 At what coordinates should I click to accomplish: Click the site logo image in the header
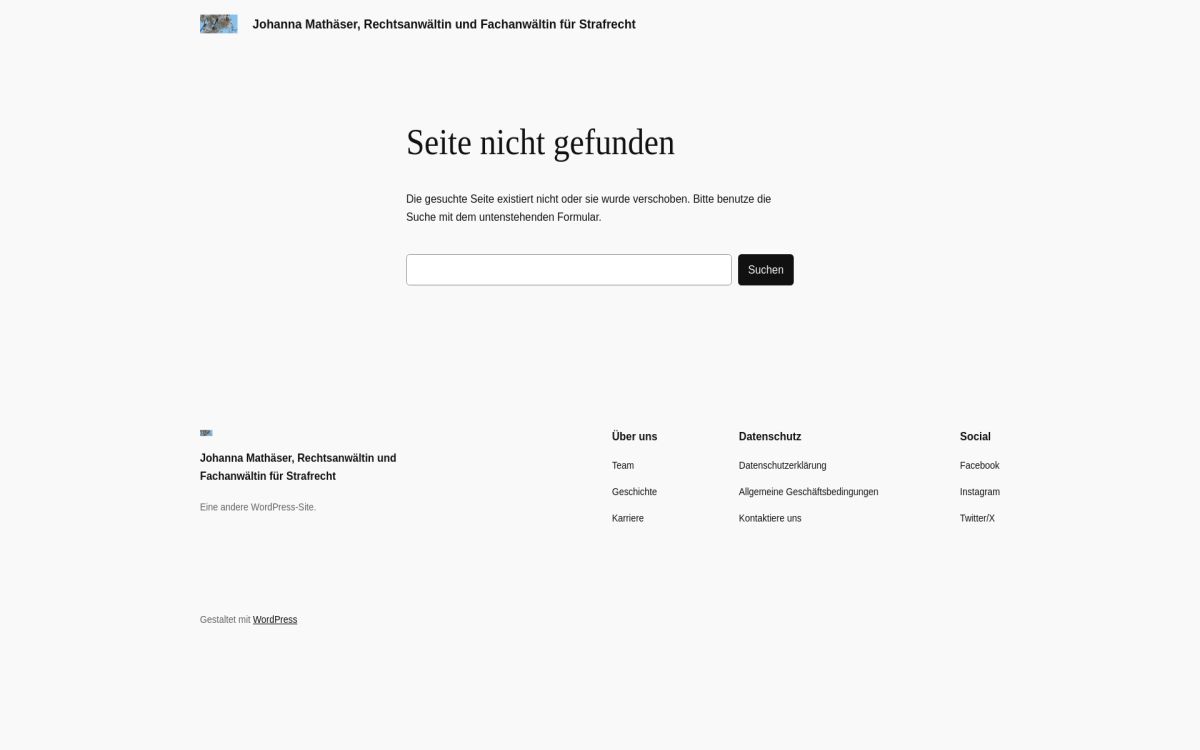[218, 24]
